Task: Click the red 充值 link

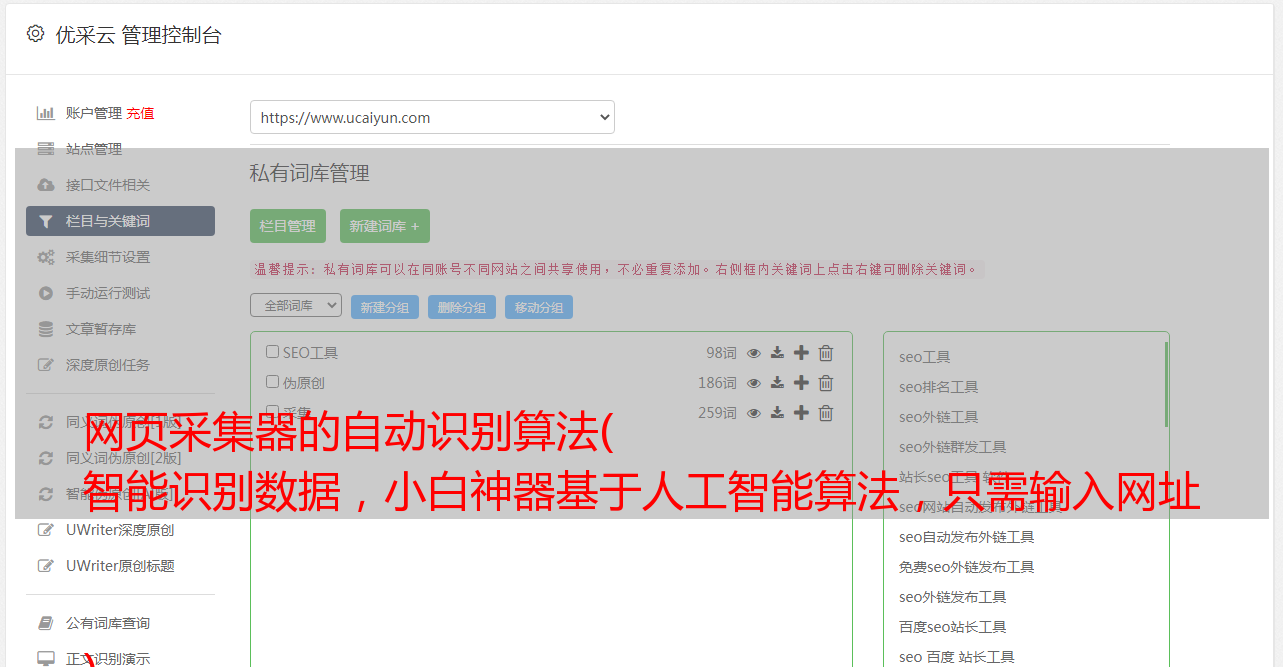Action: (x=140, y=113)
